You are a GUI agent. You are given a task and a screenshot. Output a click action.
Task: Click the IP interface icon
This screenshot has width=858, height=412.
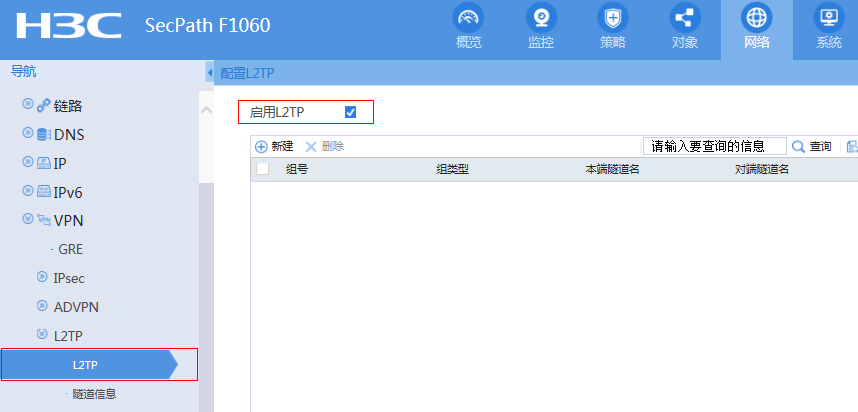(x=43, y=163)
